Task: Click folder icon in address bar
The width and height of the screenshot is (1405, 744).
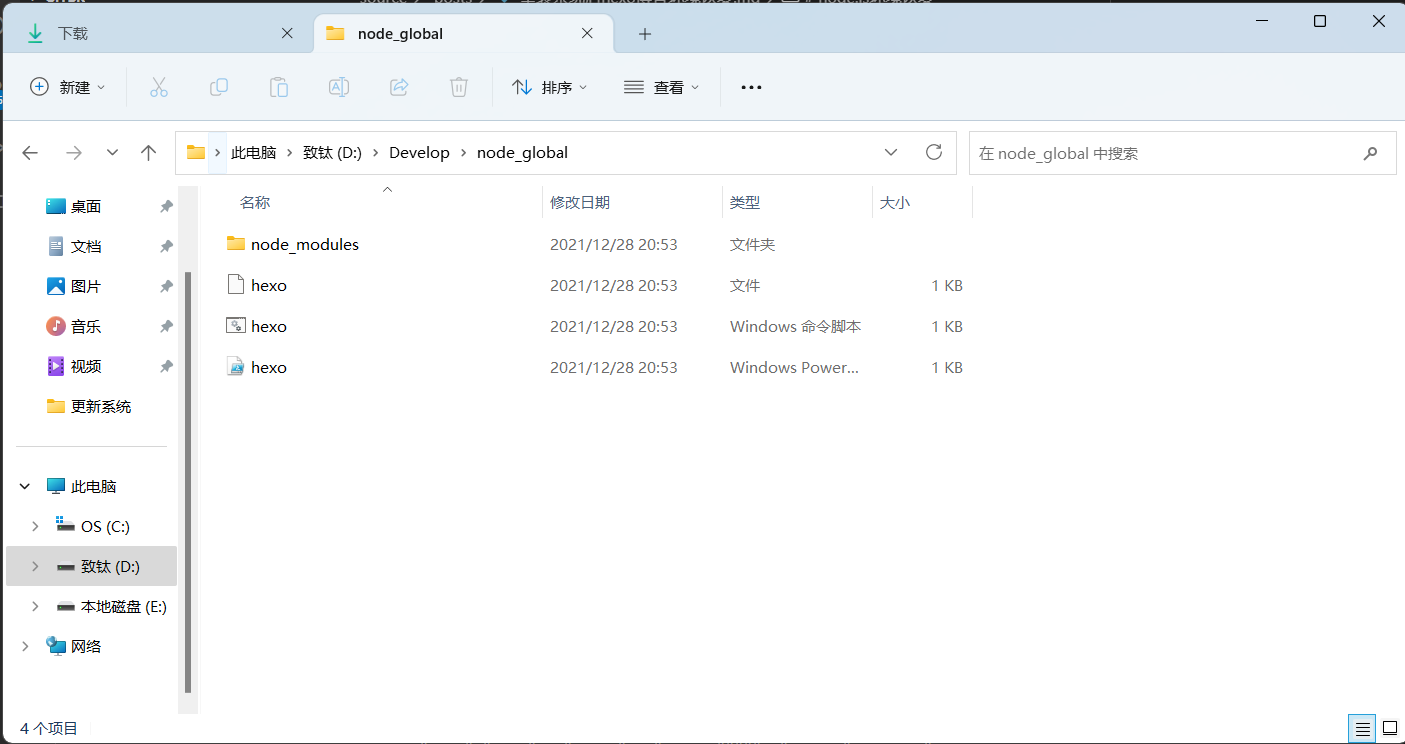Action: coord(196,153)
